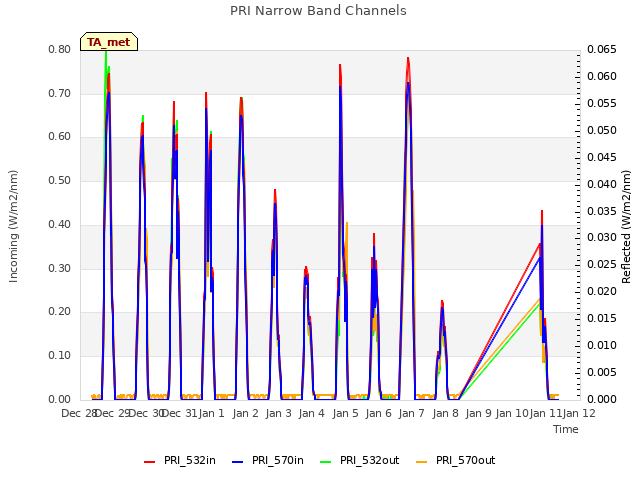Click the PRI_532out legend entry
This screenshot has height=480, width=640.
(x=360, y=461)
